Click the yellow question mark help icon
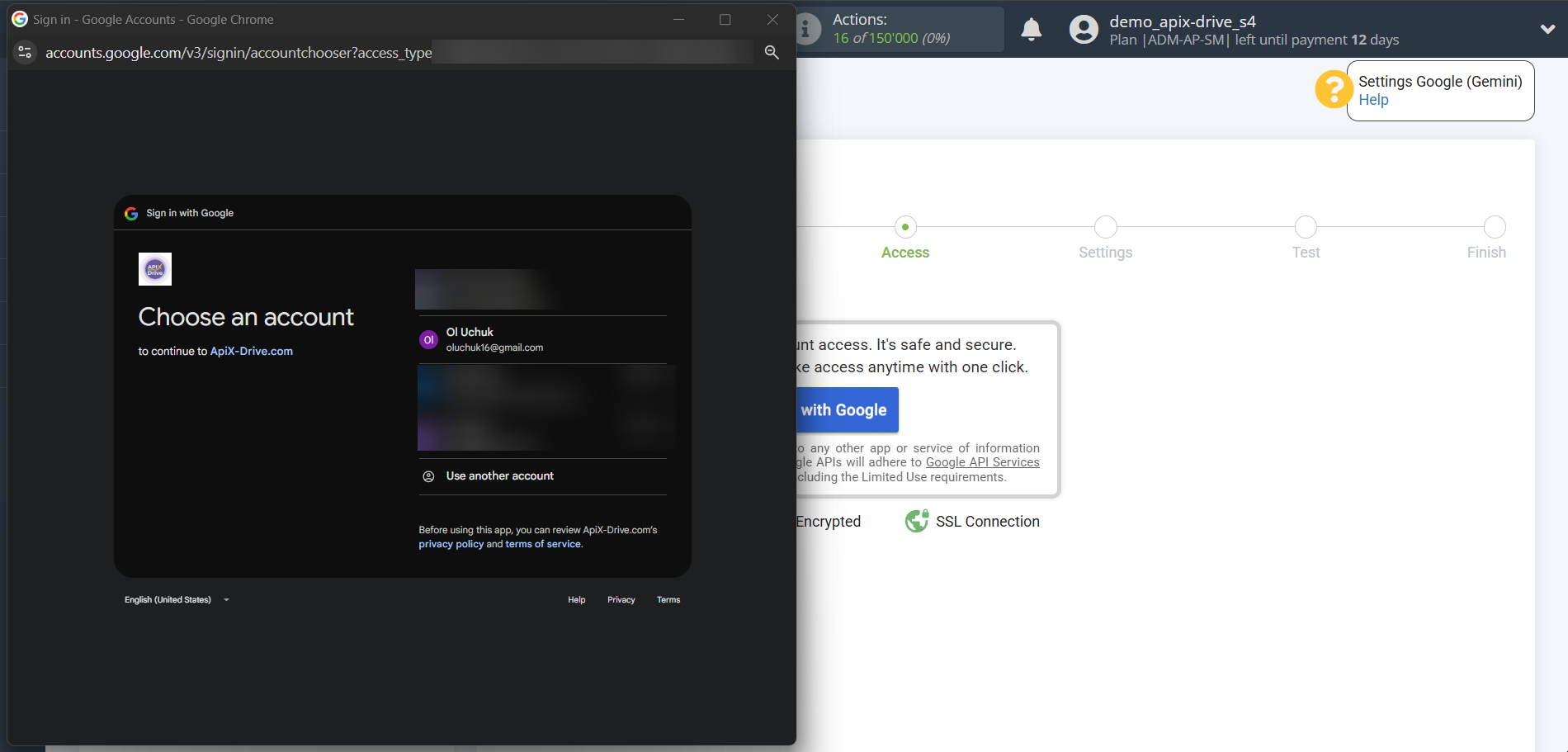 click(x=1333, y=89)
